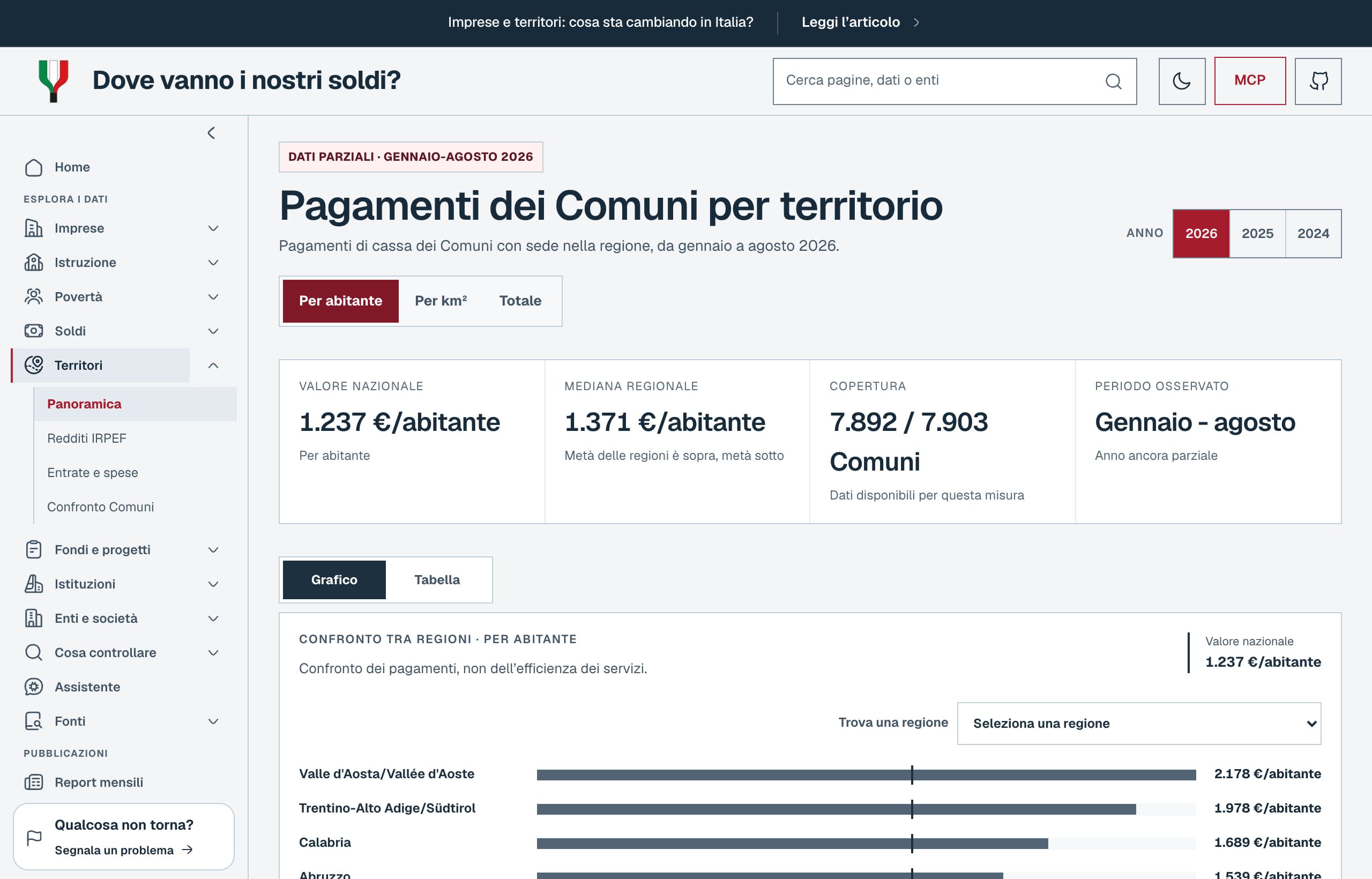Image resolution: width=1372 pixels, height=879 pixels.
Task: Show the Grafico view tab
Action: [334, 580]
